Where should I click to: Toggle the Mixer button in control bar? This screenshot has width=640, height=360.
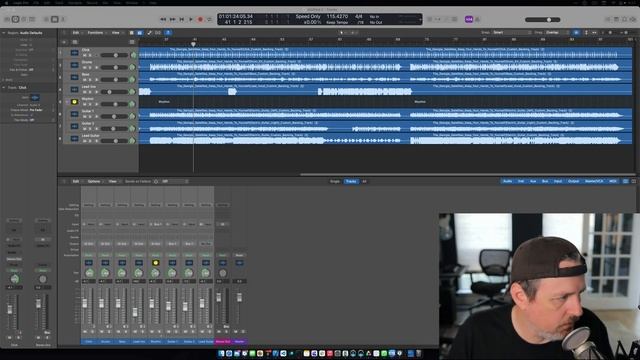point(54,19)
